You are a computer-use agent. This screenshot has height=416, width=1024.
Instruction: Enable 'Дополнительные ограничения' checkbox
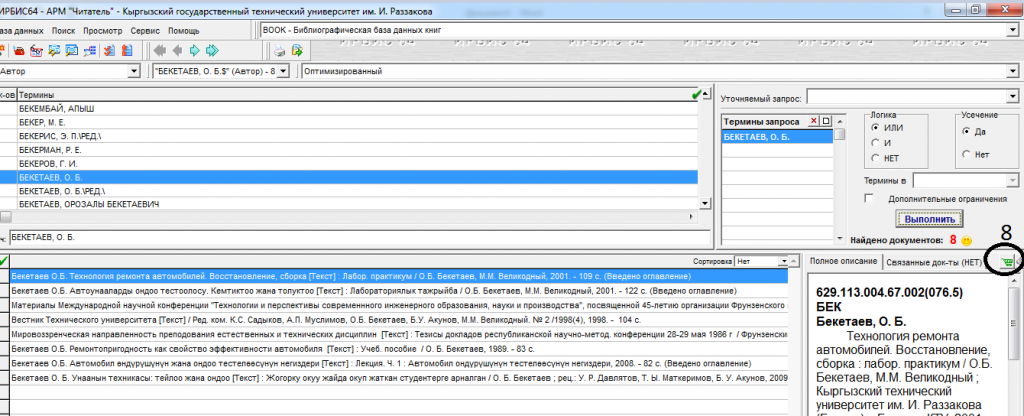click(x=871, y=198)
